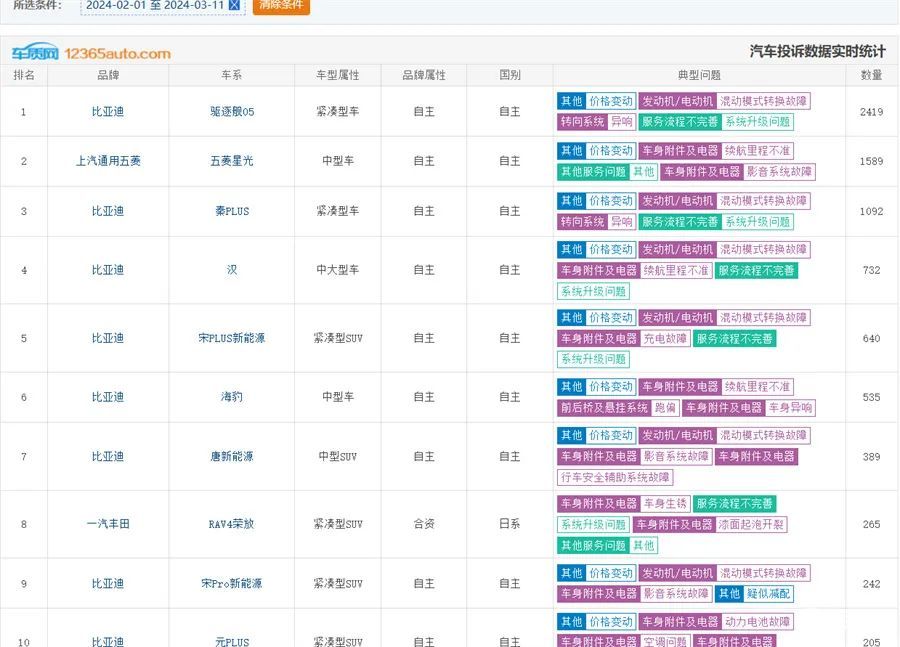Click the 中型SUV cell
The width and height of the screenshot is (900, 647).
(x=338, y=456)
